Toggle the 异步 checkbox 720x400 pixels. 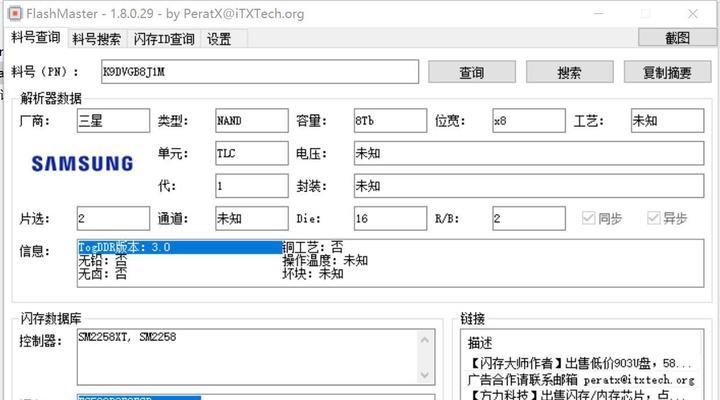(x=667, y=218)
